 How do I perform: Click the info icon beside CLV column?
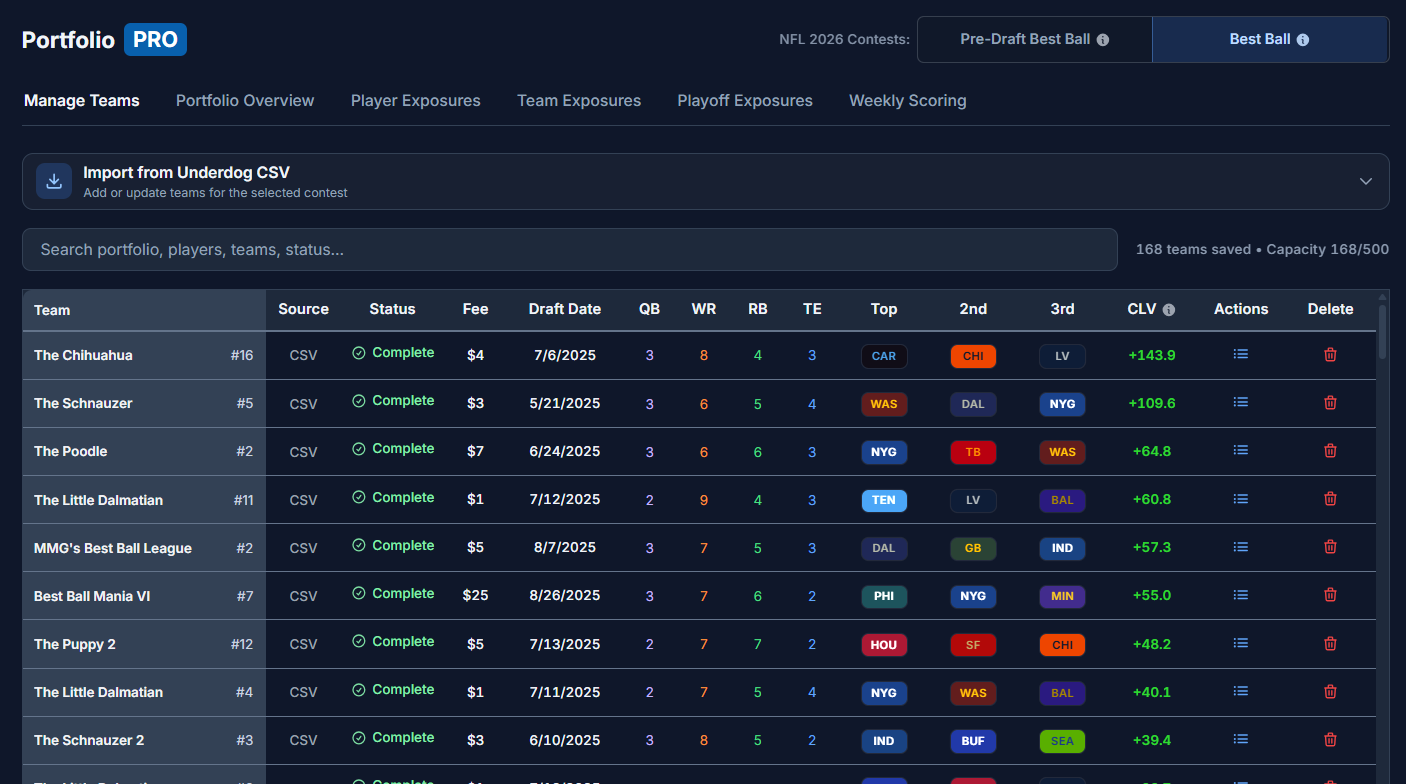[1167, 309]
